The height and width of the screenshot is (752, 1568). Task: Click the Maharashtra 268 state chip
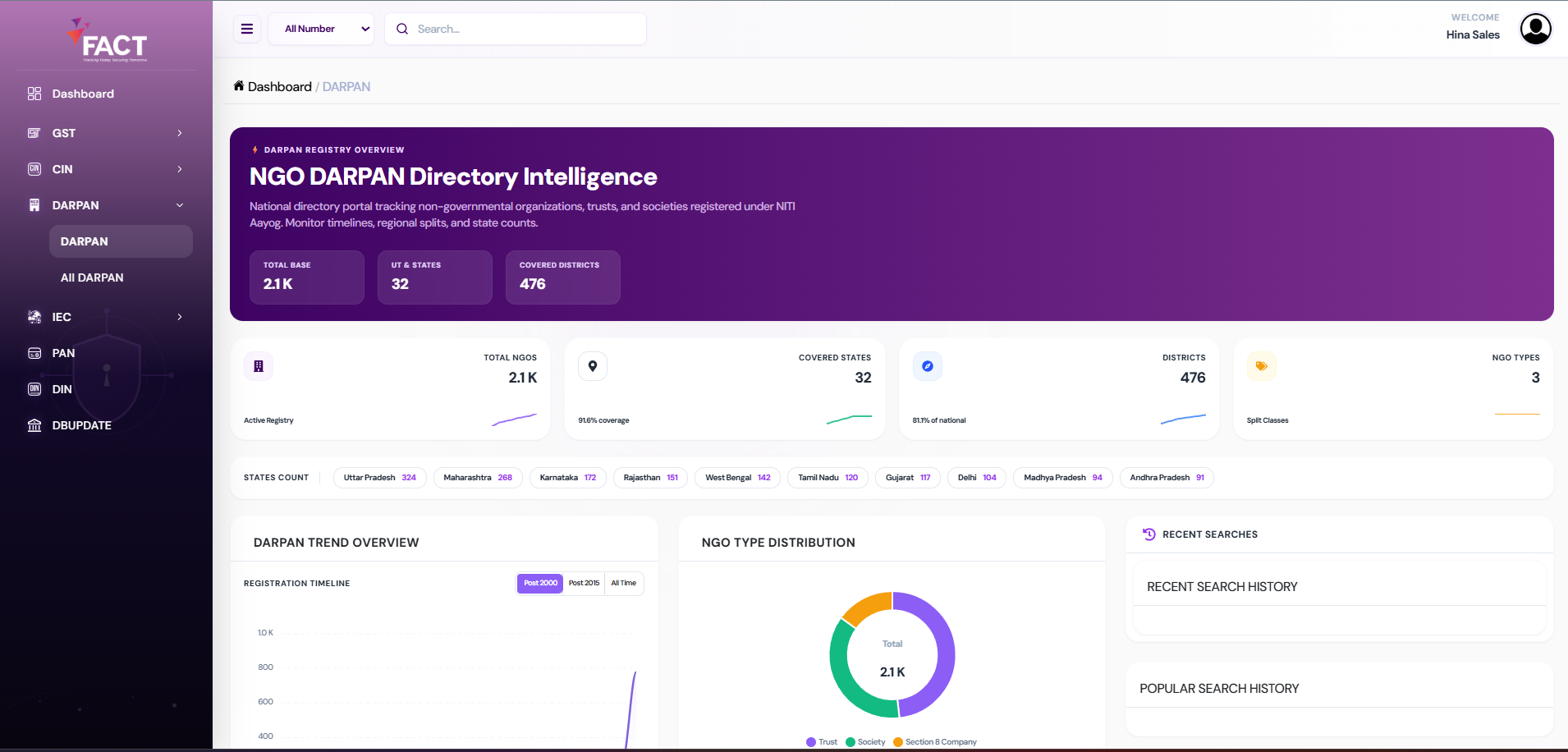pyautogui.click(x=478, y=478)
